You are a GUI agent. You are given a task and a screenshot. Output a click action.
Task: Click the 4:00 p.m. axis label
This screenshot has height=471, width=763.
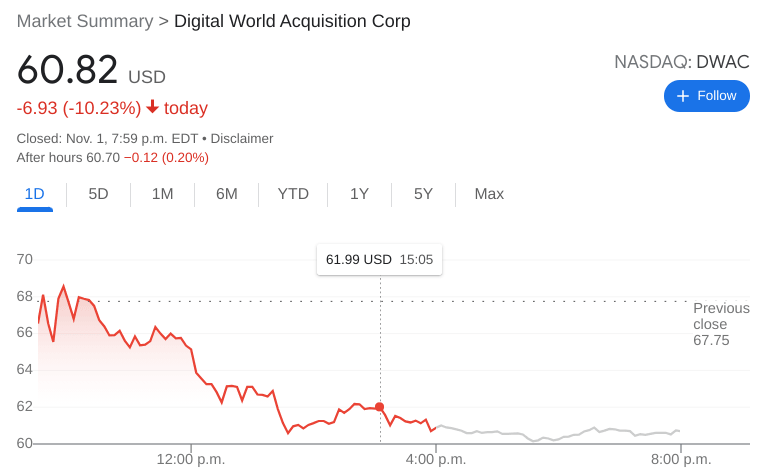coord(435,459)
